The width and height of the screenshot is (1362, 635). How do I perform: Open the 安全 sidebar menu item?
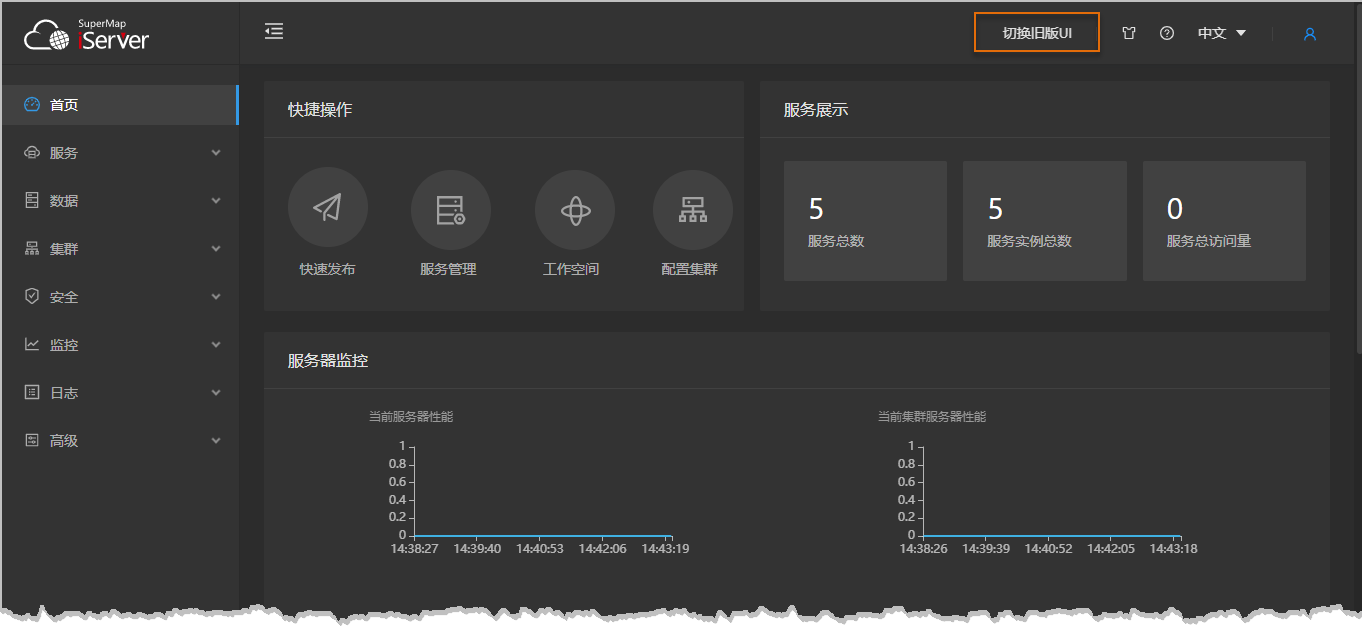point(120,297)
